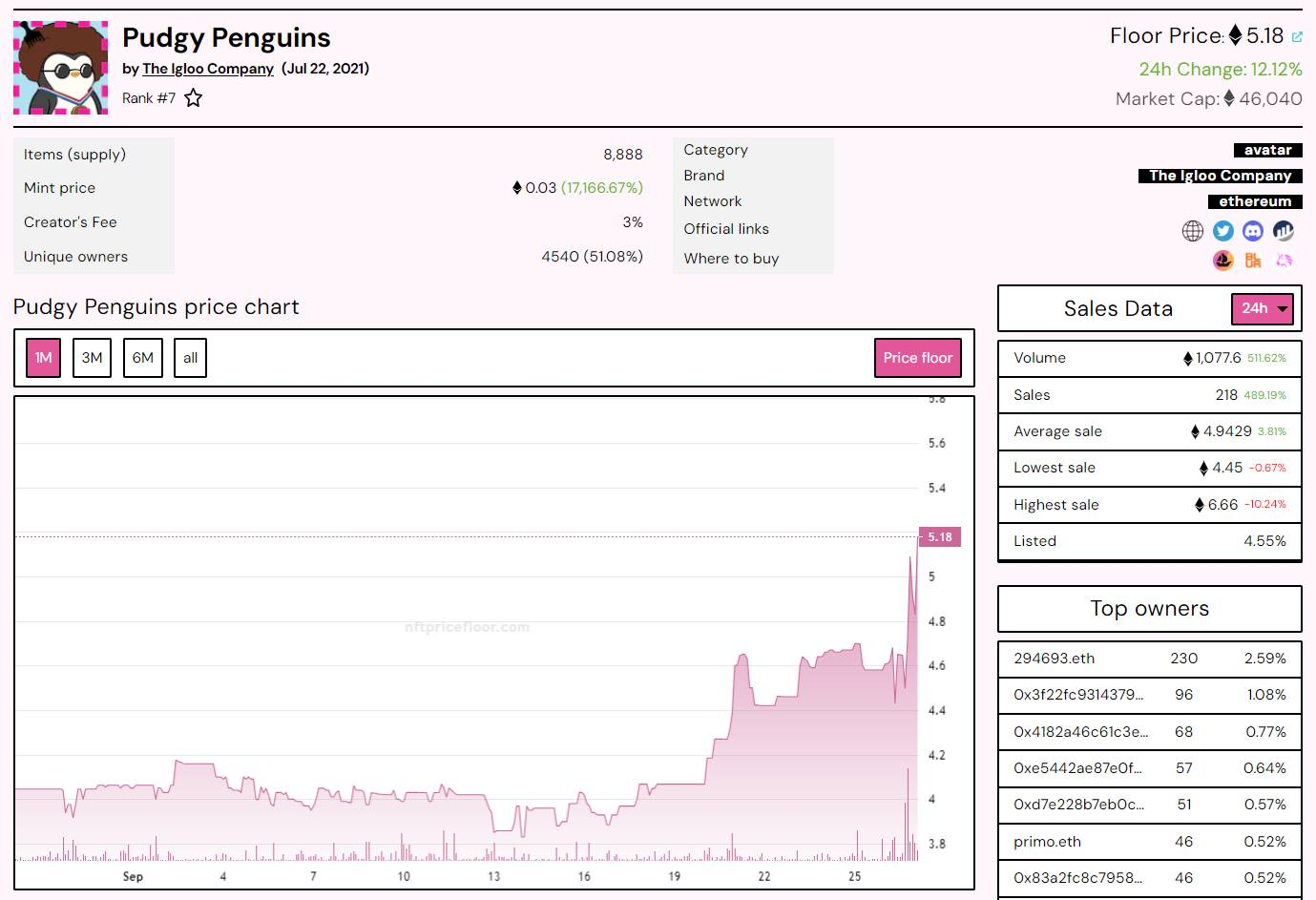Click The Igloo Company brand tag
This screenshot has width=1316, height=900.
click(x=1220, y=176)
